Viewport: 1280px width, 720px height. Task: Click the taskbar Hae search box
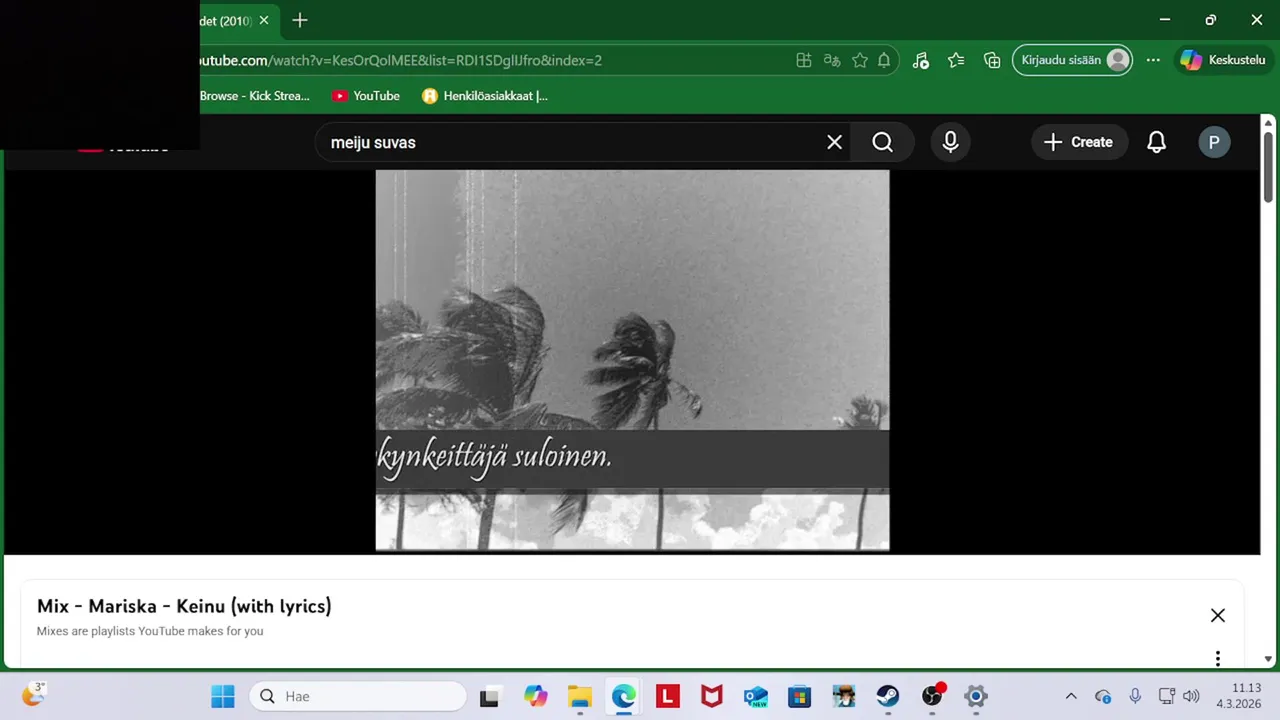tap(358, 696)
